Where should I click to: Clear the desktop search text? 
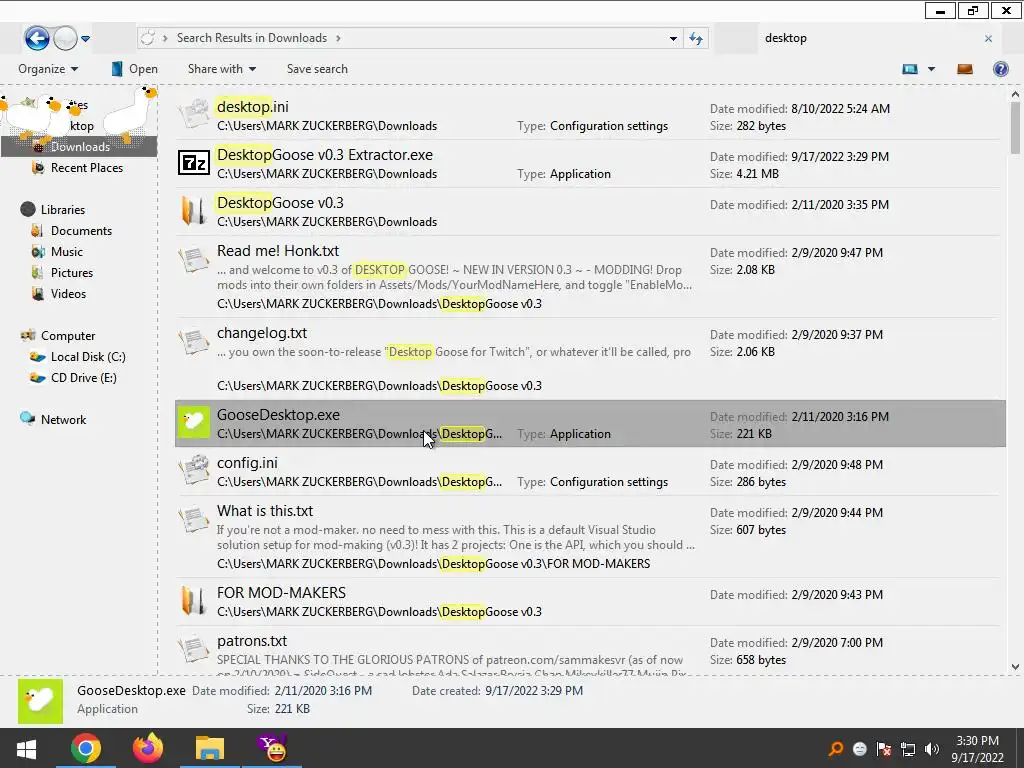click(x=988, y=39)
